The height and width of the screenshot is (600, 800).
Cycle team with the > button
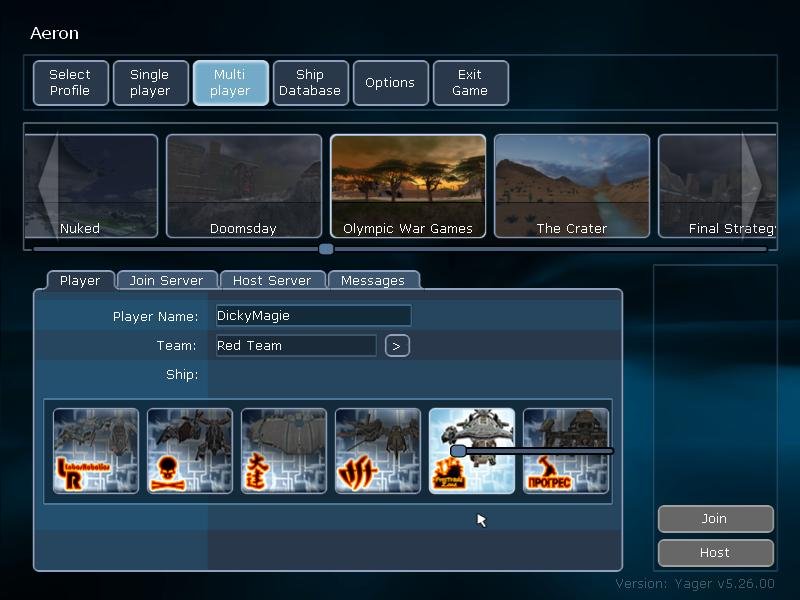pos(397,346)
